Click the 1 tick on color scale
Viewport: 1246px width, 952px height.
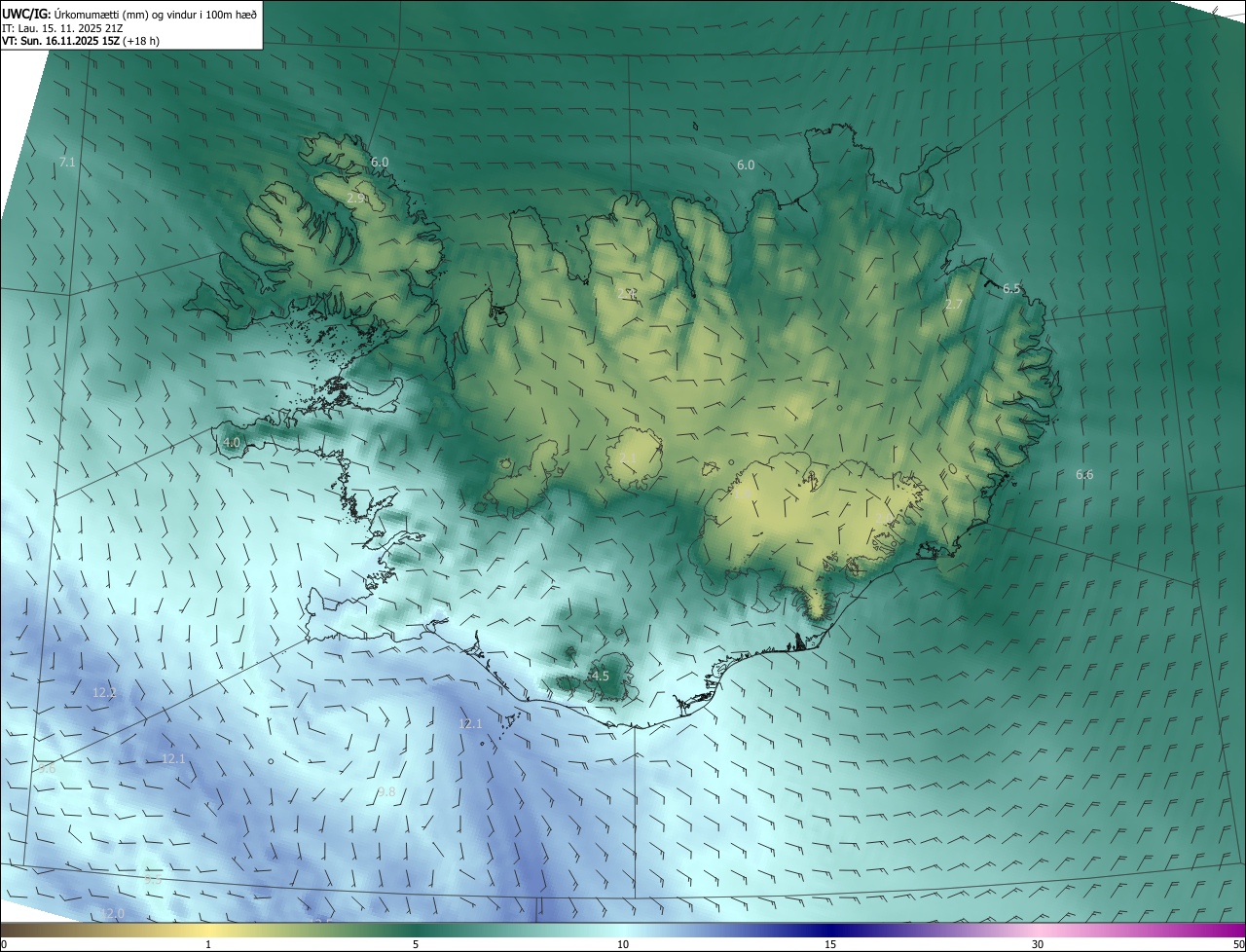click(208, 944)
